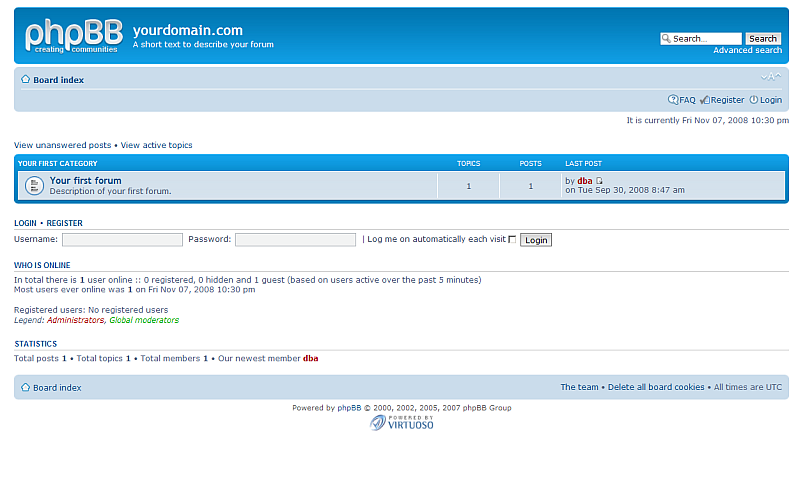Open The team link in footer
Image resolution: width=800 pixels, height=501 pixels.
click(579, 387)
